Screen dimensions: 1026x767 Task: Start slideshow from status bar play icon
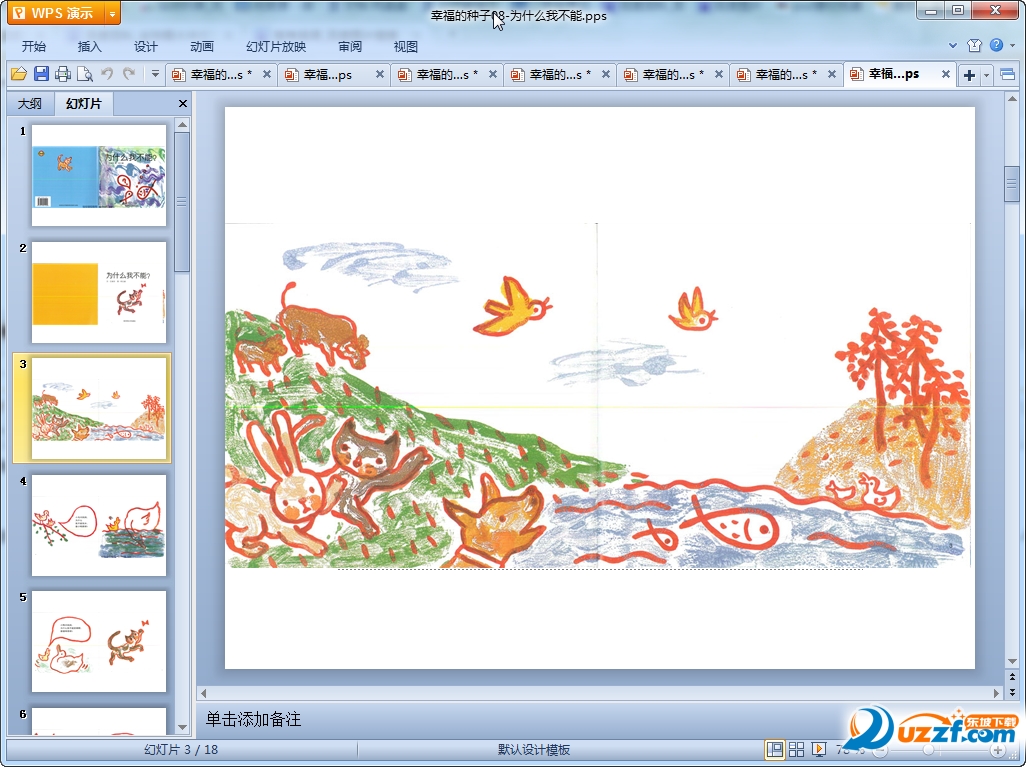pos(818,749)
